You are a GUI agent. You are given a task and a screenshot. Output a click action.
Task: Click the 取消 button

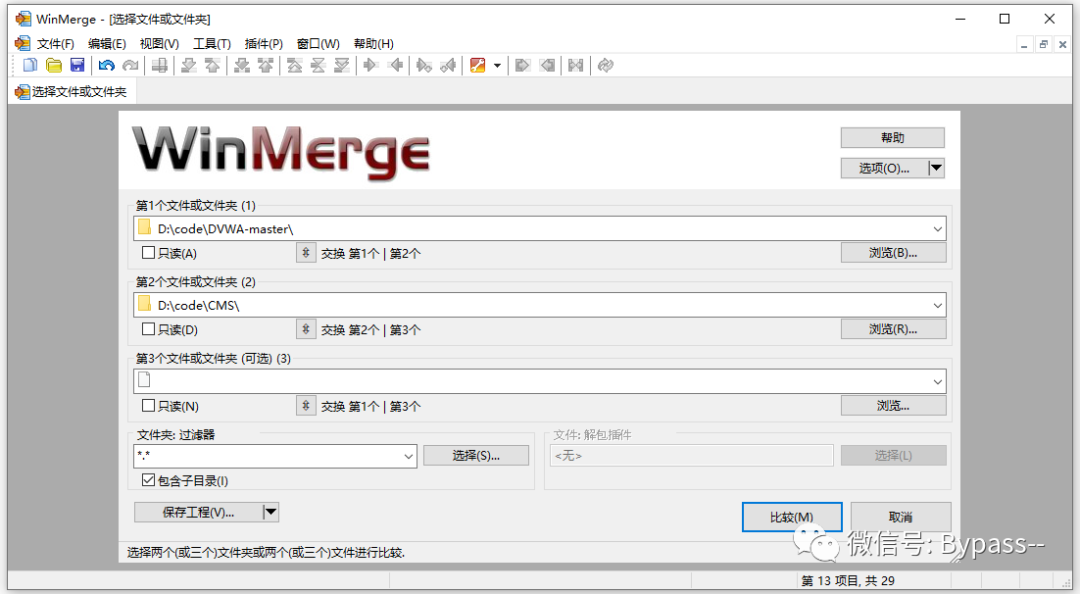click(x=901, y=517)
